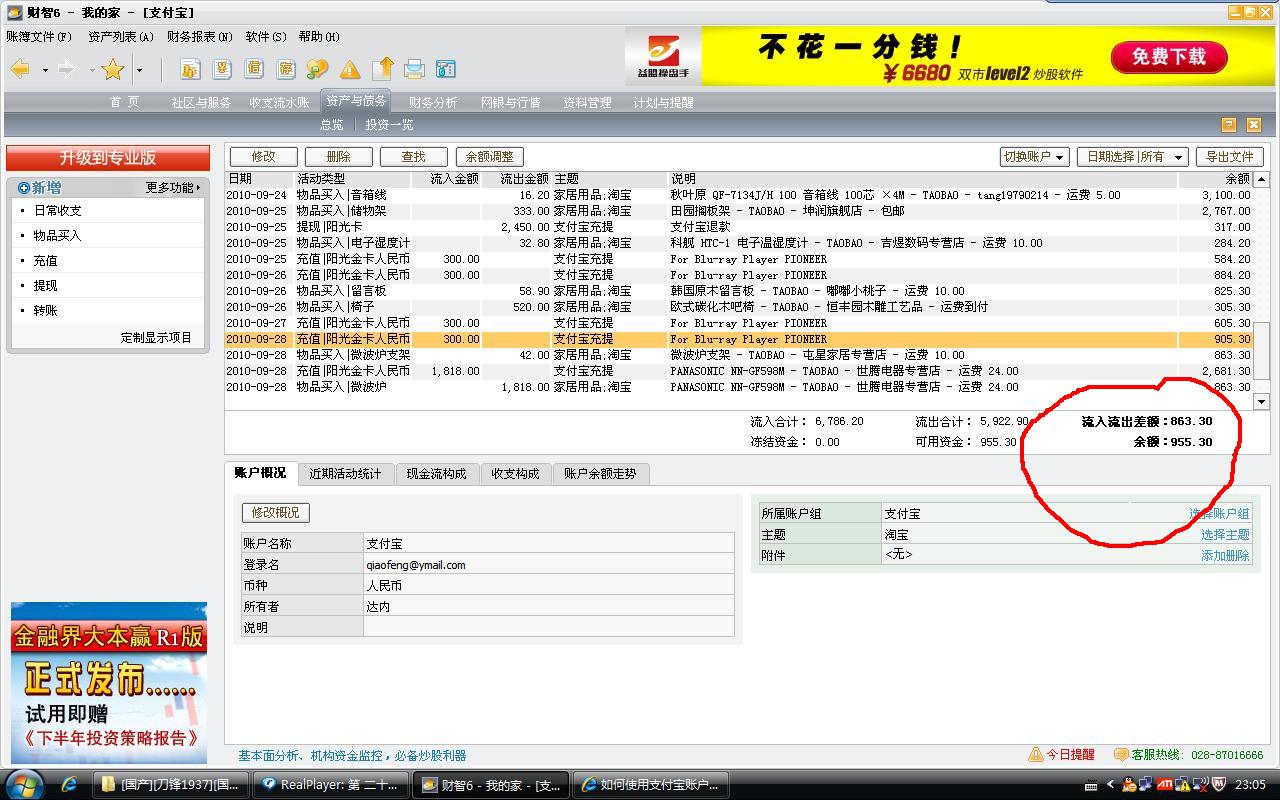The height and width of the screenshot is (800, 1280).
Task: Click the 单 document toolbar icon
Action: [x=222, y=69]
